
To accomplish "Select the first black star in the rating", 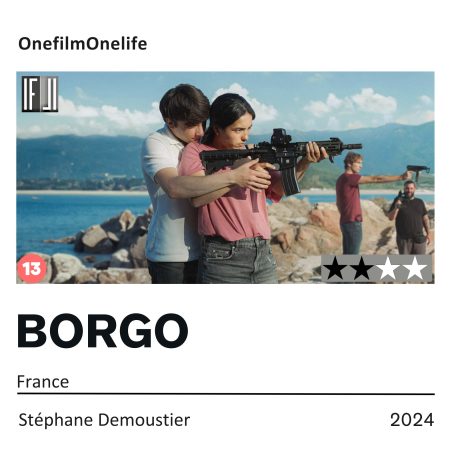I will tap(335, 268).
